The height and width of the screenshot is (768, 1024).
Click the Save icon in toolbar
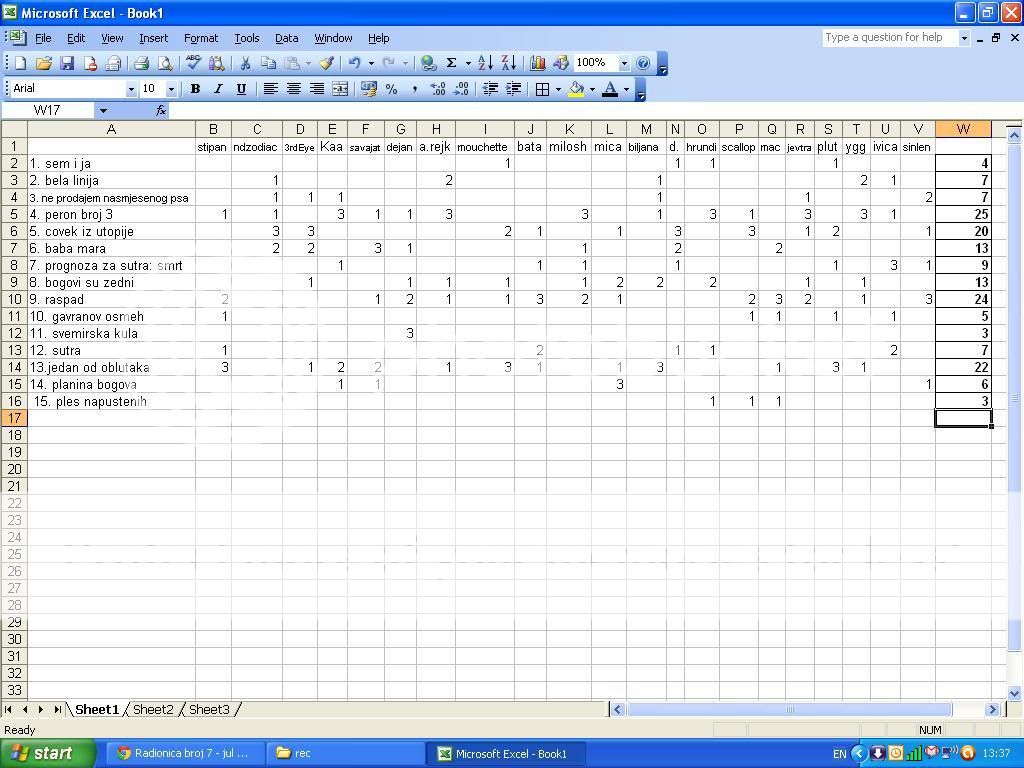click(x=67, y=63)
